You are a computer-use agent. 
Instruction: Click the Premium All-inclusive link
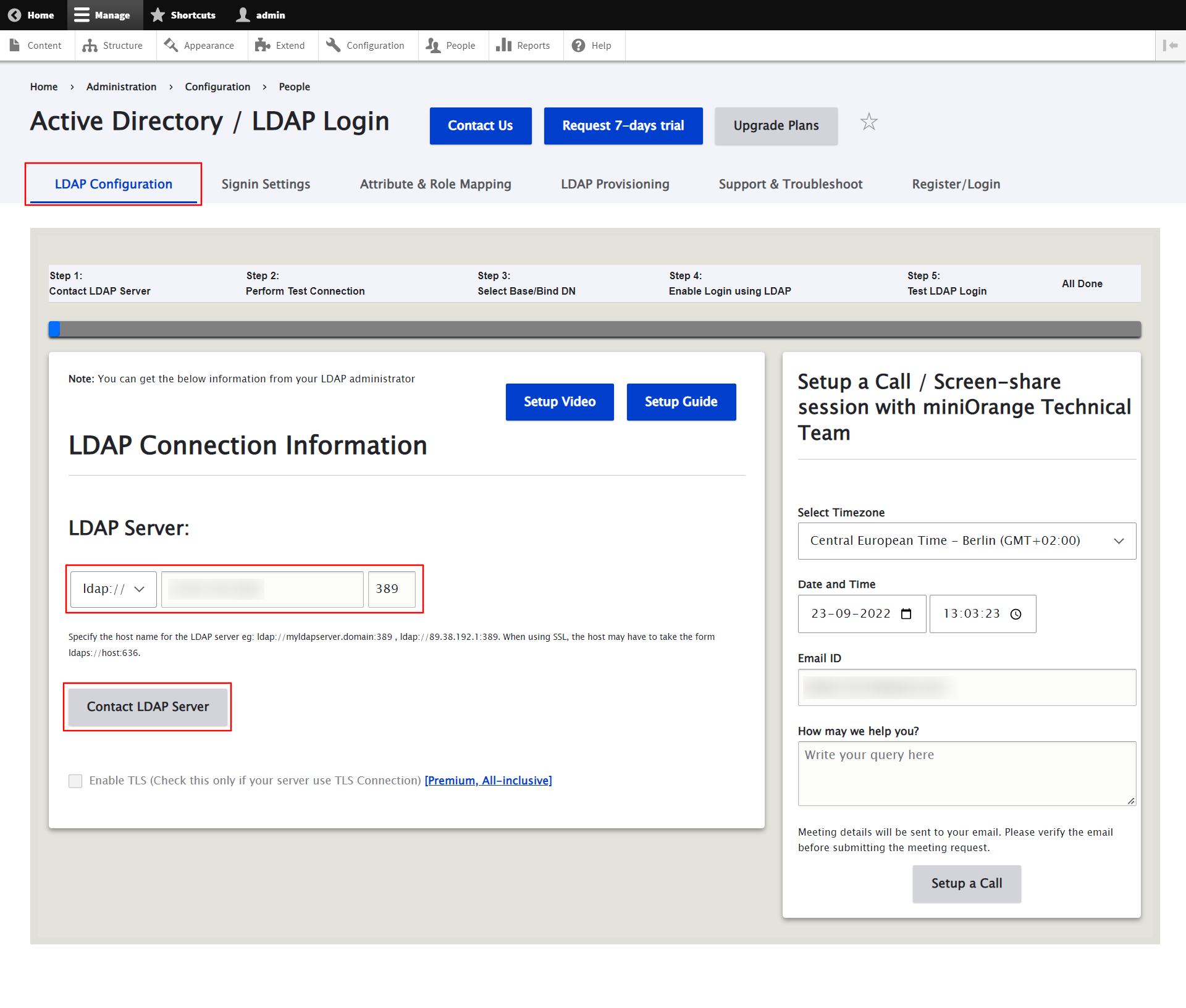click(489, 780)
